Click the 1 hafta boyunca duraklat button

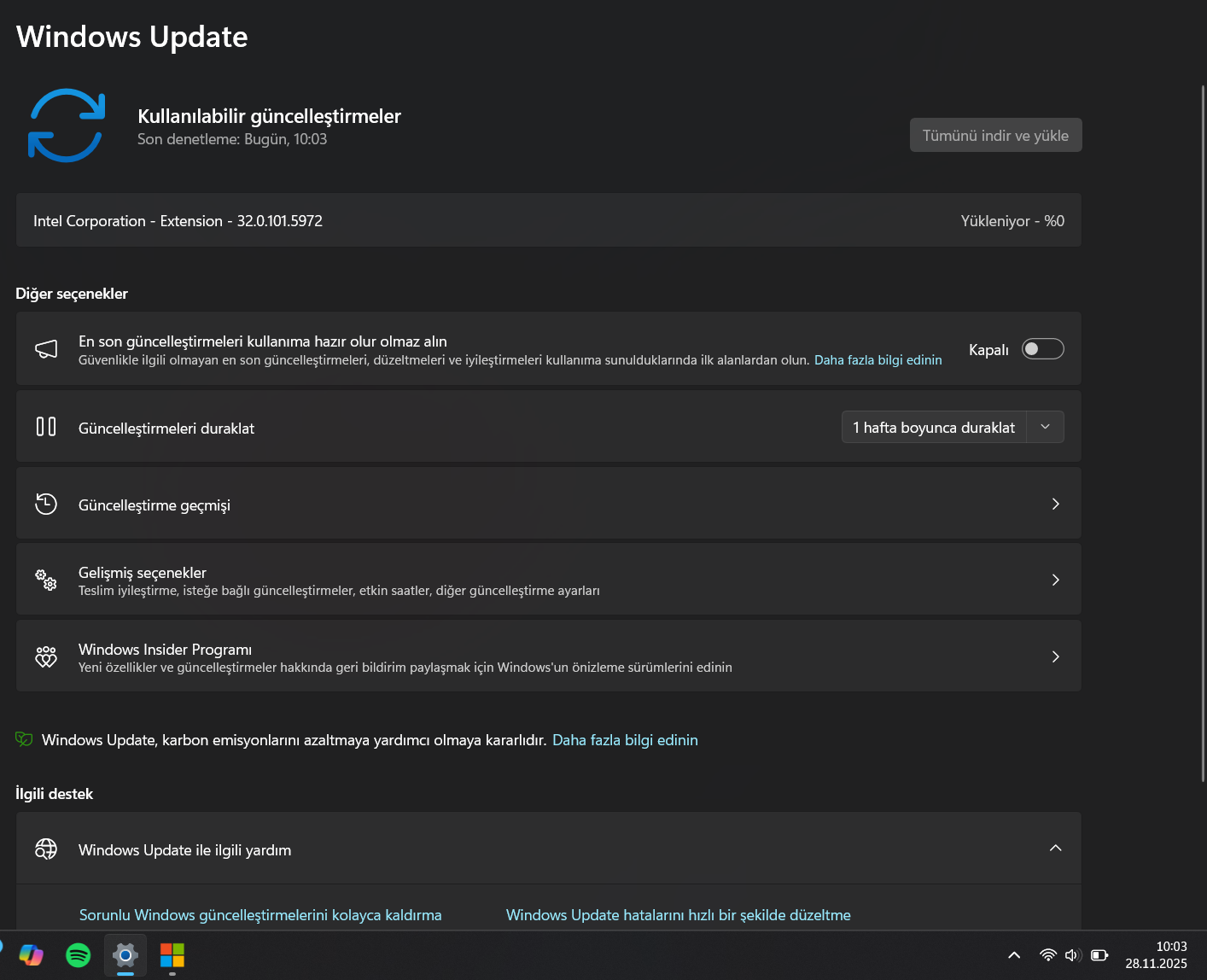[x=934, y=427]
